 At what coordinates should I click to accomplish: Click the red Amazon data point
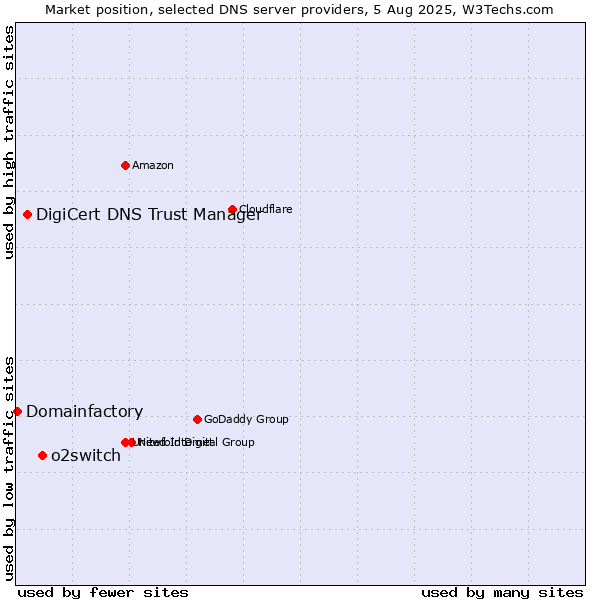point(125,165)
